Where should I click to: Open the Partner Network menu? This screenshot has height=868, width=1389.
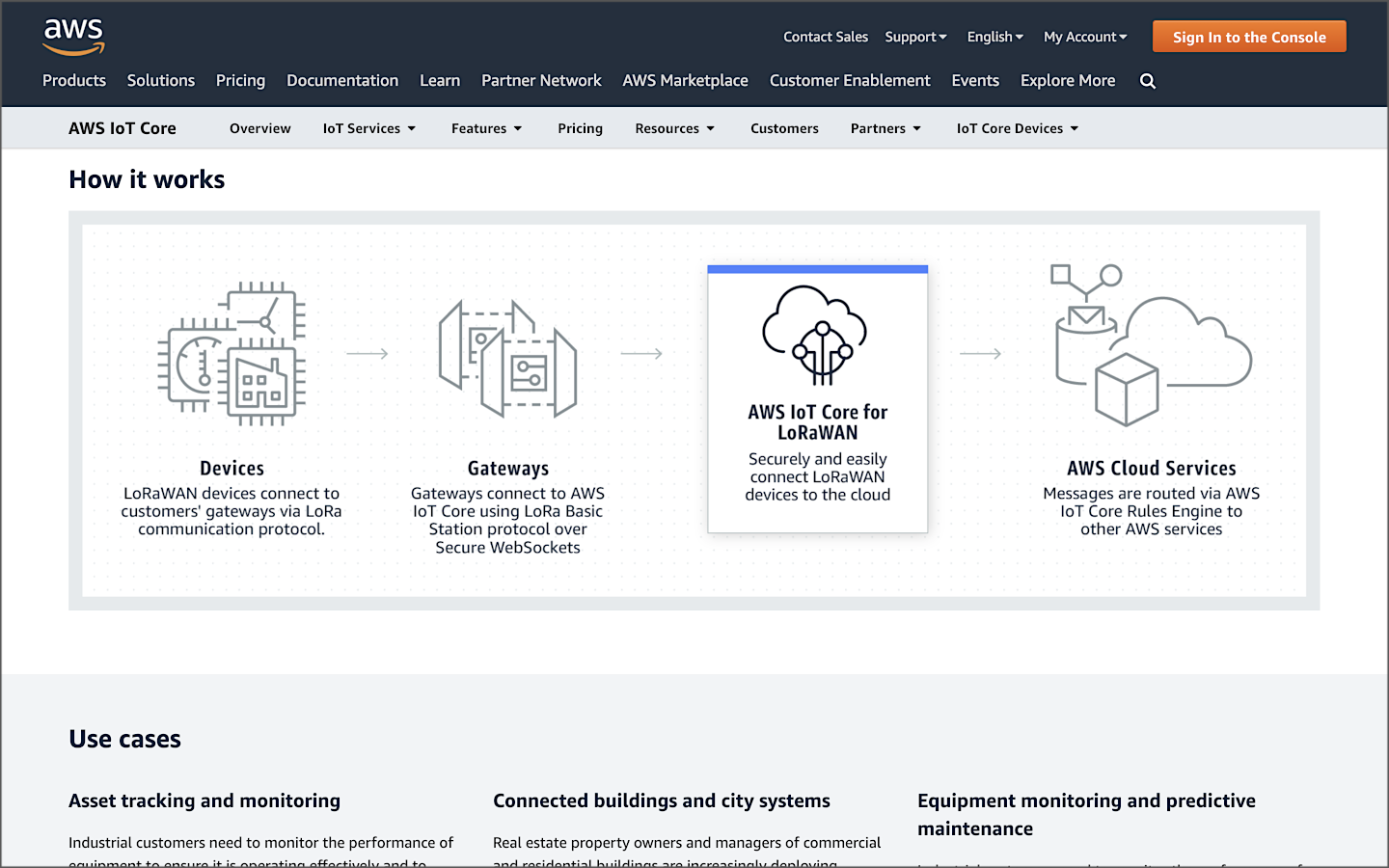[541, 81]
